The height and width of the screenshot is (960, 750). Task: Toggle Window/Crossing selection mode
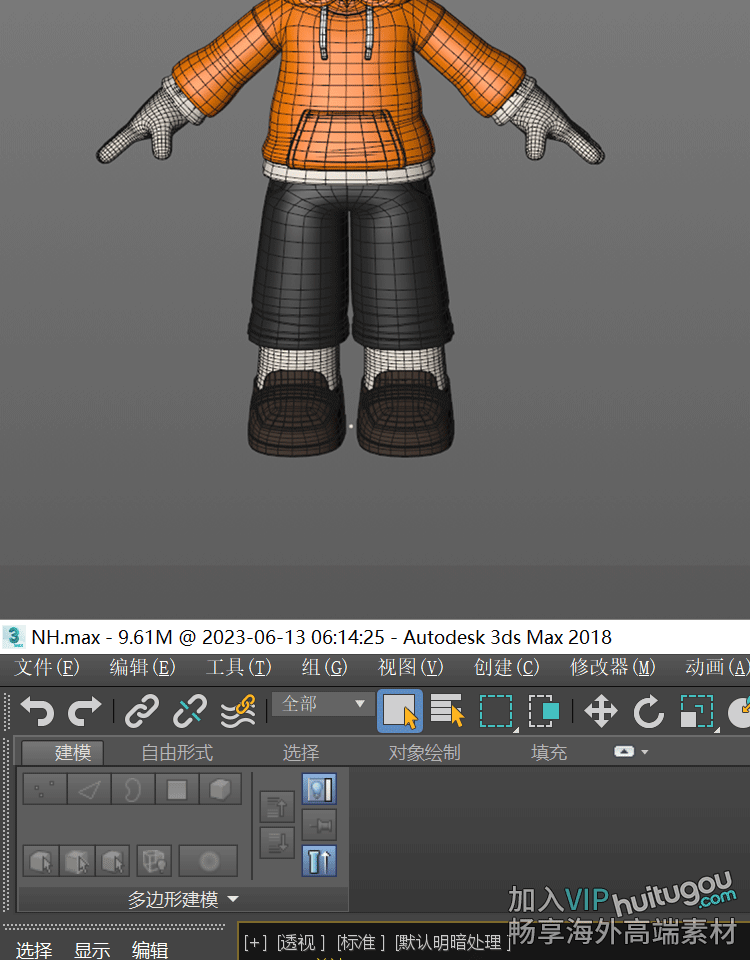pyautogui.click(x=544, y=712)
